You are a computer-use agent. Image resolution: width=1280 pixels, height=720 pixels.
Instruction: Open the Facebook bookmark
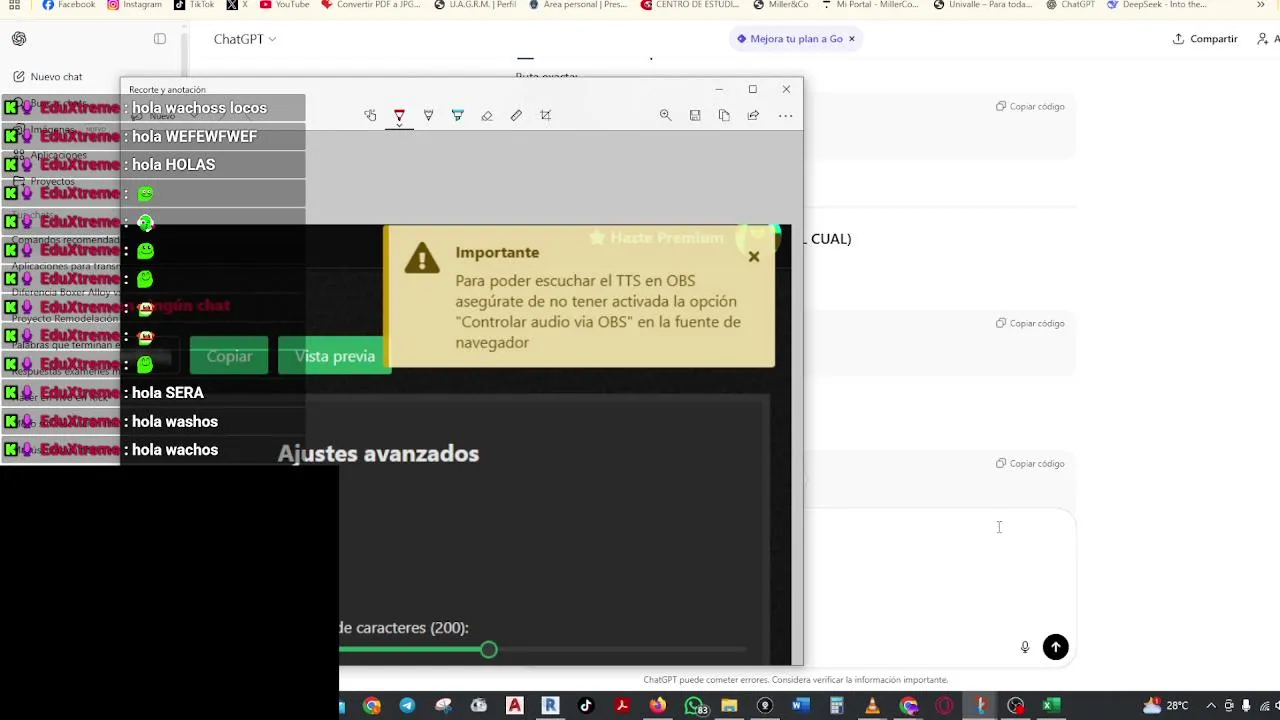click(69, 5)
